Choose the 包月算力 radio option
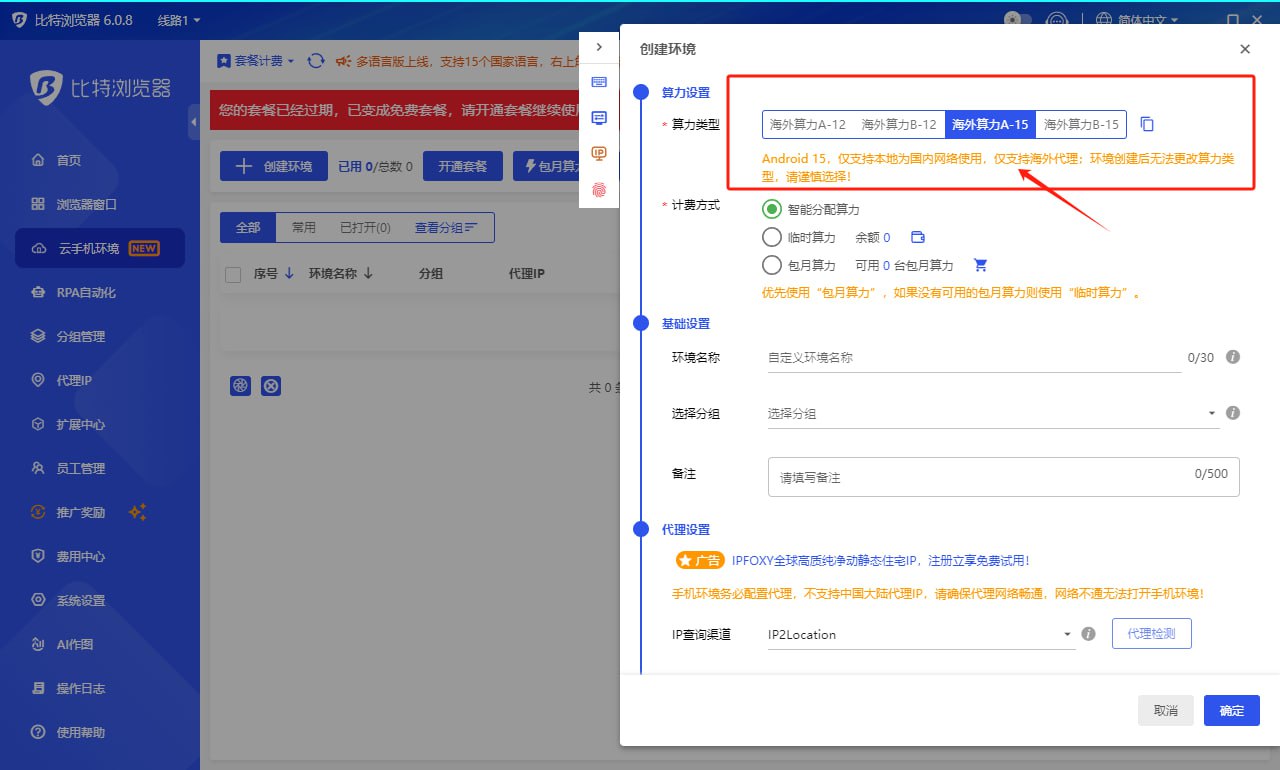 771,266
